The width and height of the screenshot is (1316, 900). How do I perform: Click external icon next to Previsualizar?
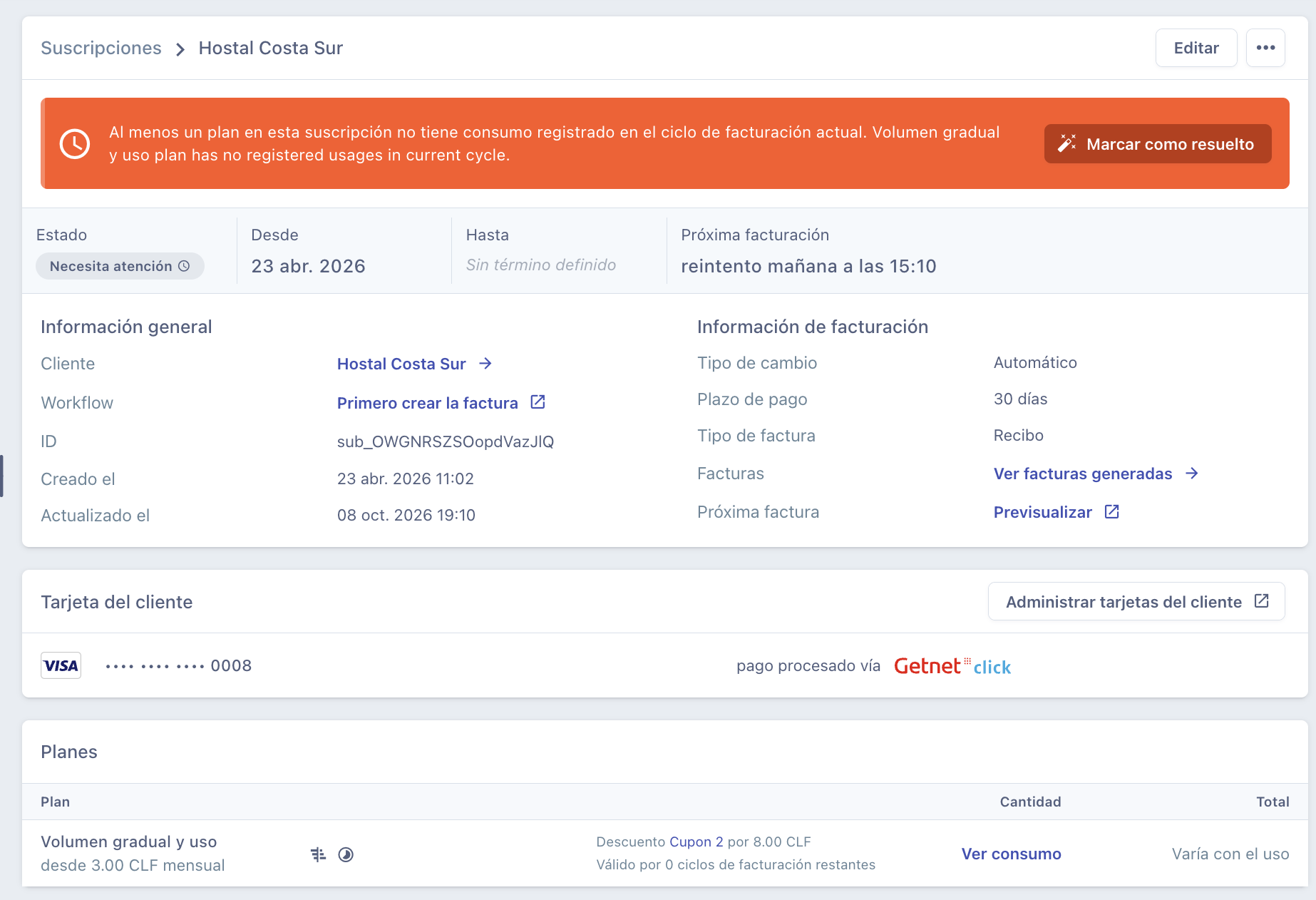click(x=1112, y=511)
